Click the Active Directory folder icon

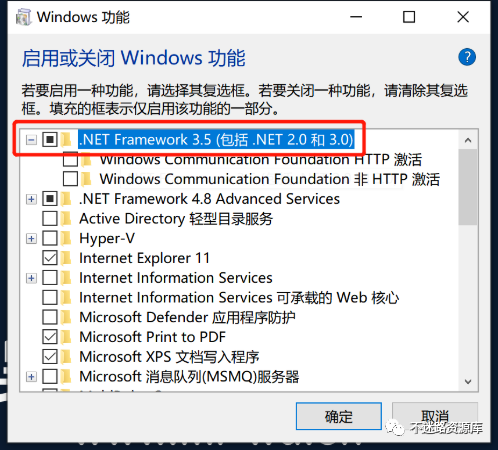tap(66, 219)
